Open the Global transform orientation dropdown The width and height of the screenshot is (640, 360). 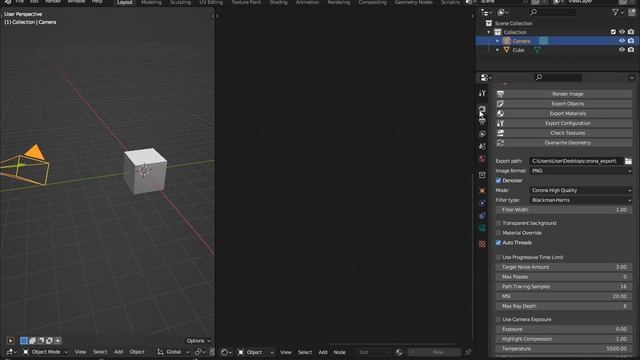pos(173,352)
